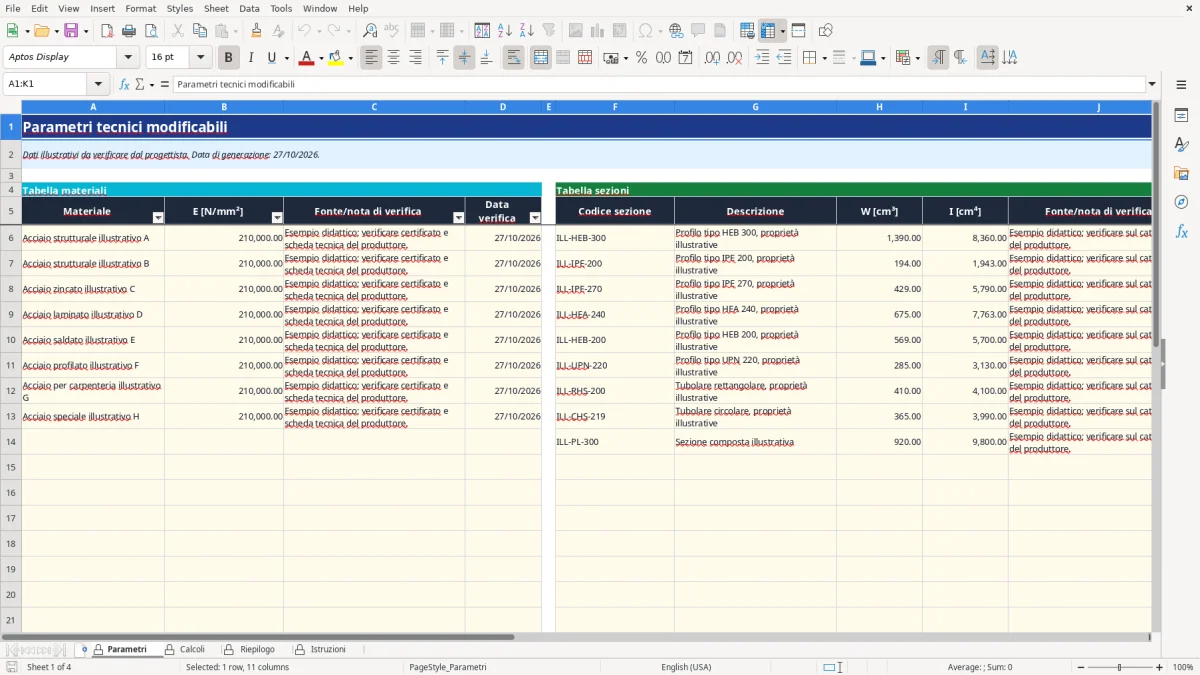Apply the yellow highlighting color swatch

(336, 58)
